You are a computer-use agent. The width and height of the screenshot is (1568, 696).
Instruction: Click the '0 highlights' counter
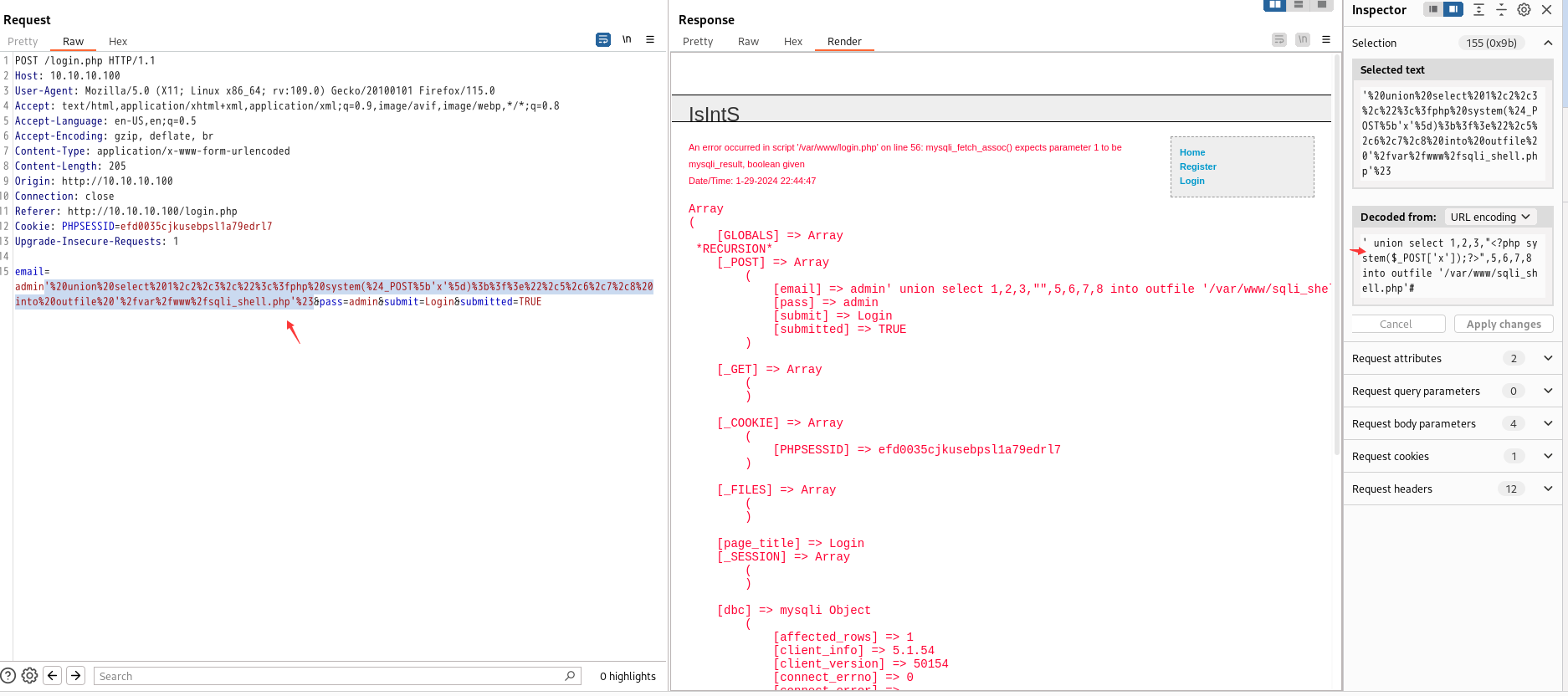click(628, 676)
